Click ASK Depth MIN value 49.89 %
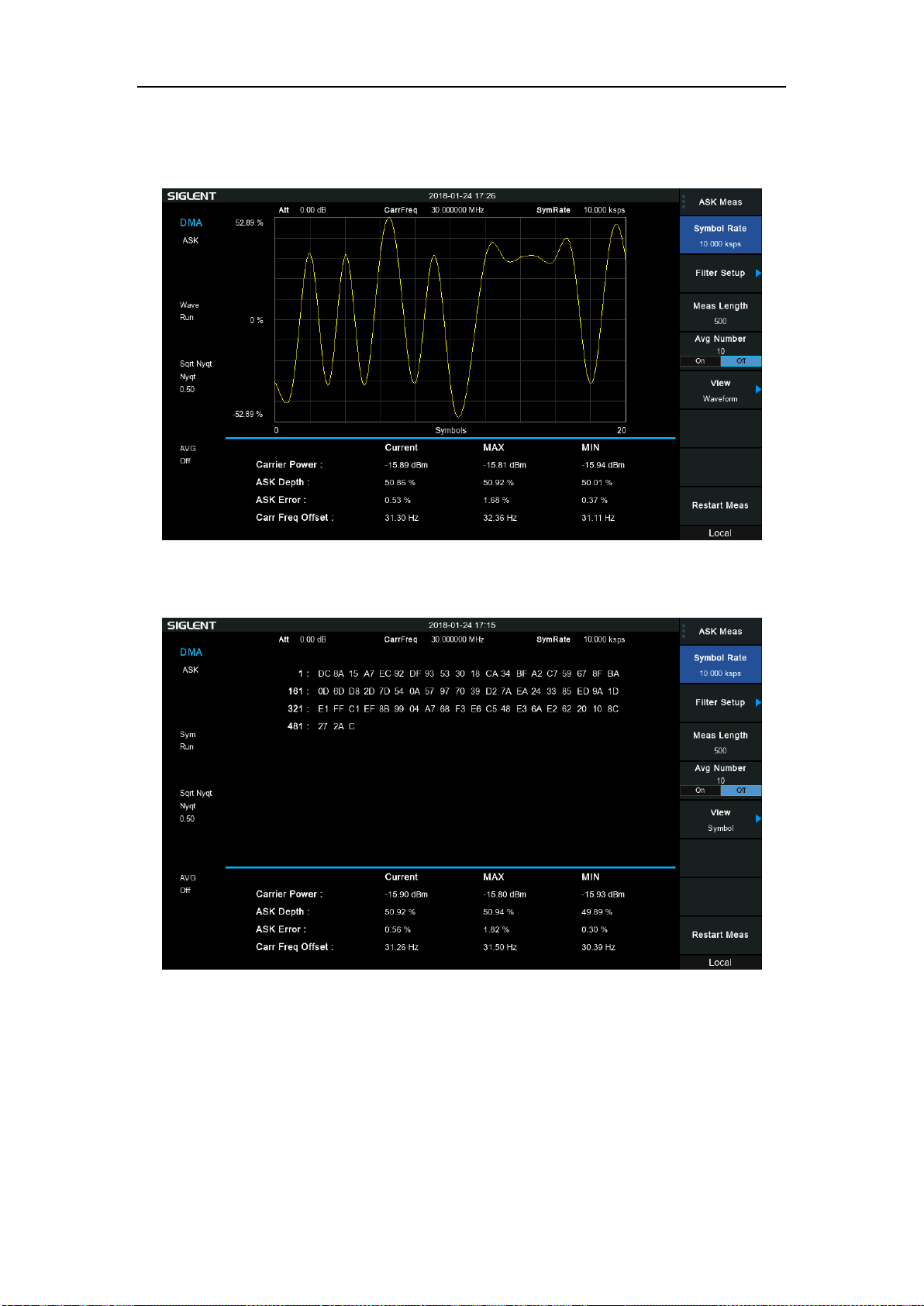The height and width of the screenshot is (1306, 924). coord(597,911)
